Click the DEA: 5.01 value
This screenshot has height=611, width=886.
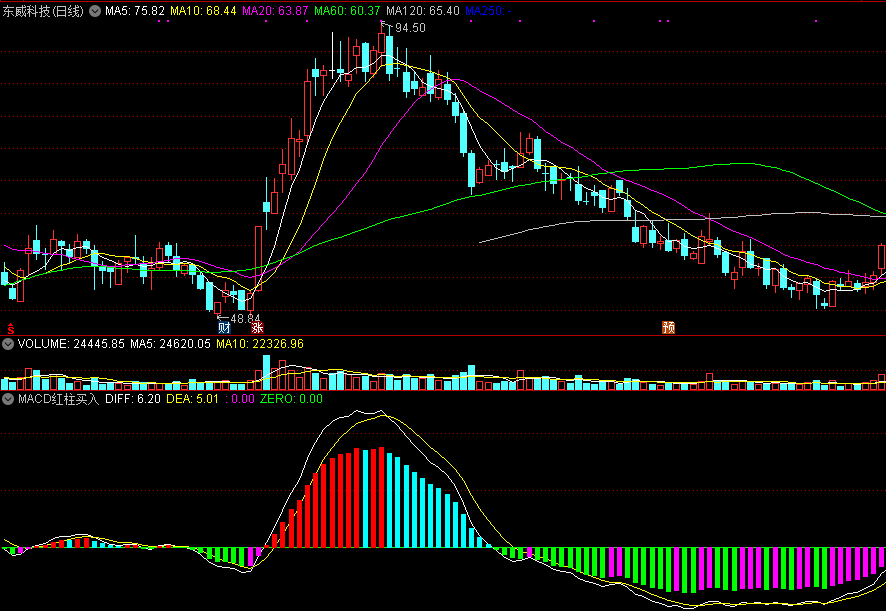192,399
